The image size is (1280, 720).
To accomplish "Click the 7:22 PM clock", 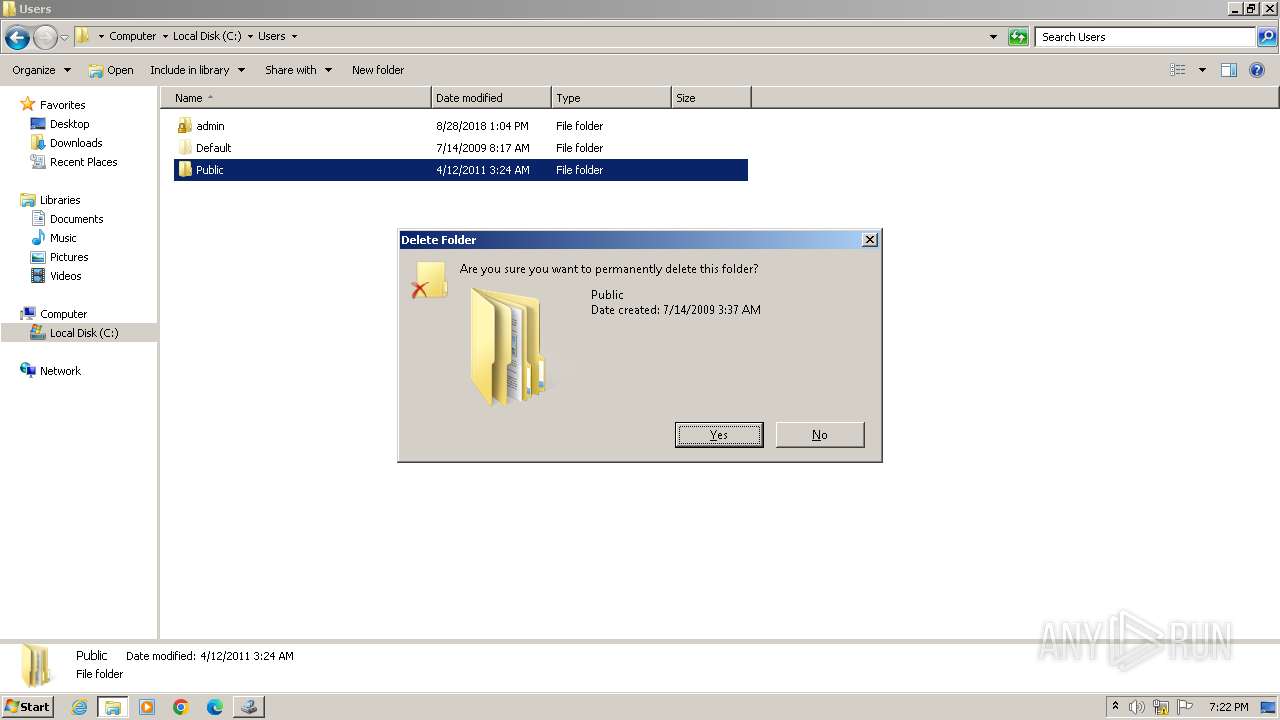I will (x=1228, y=707).
